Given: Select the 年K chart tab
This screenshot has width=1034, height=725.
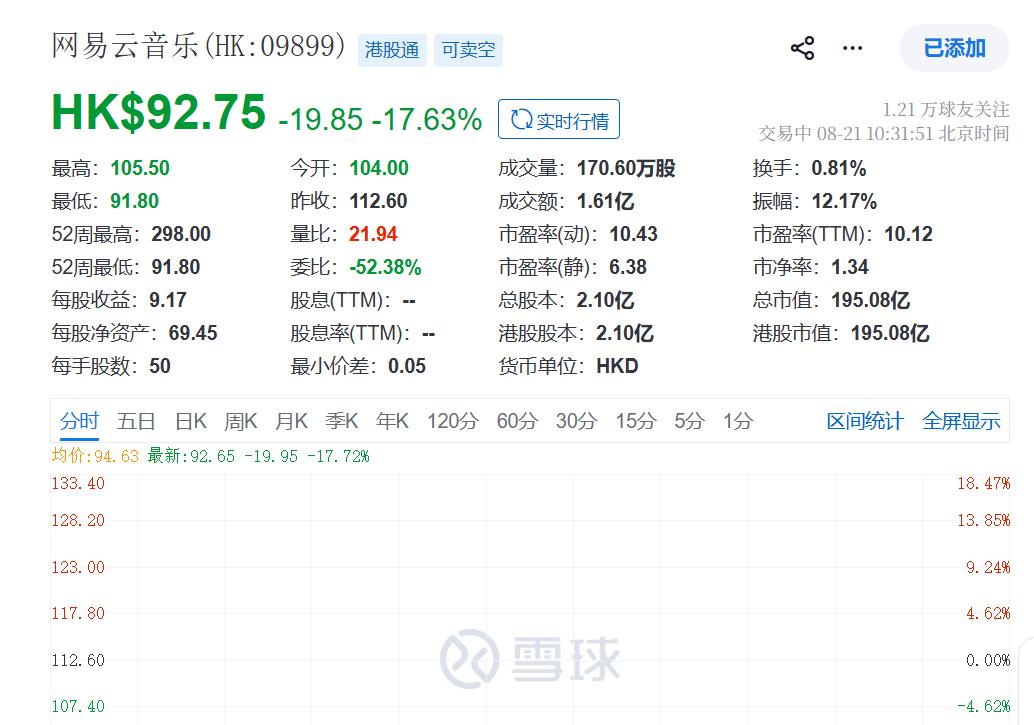Looking at the screenshot, I should 392,421.
